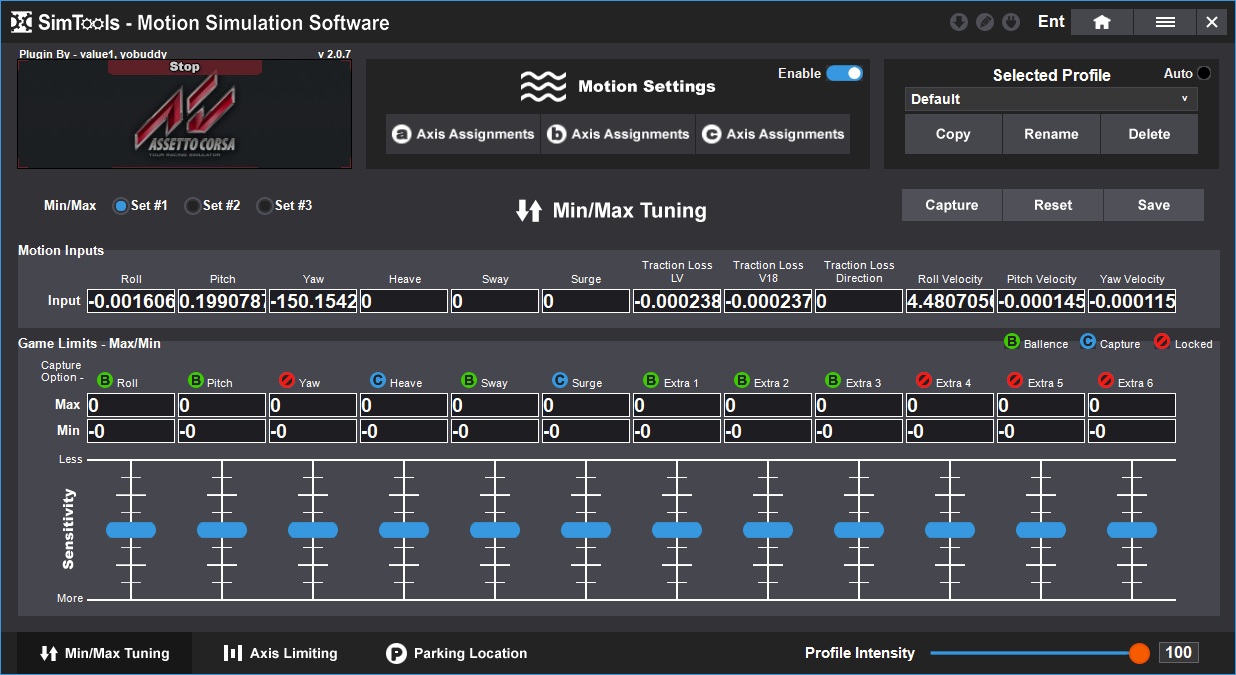
Task: Open the Axis Limiting tab
Action: click(x=280, y=653)
